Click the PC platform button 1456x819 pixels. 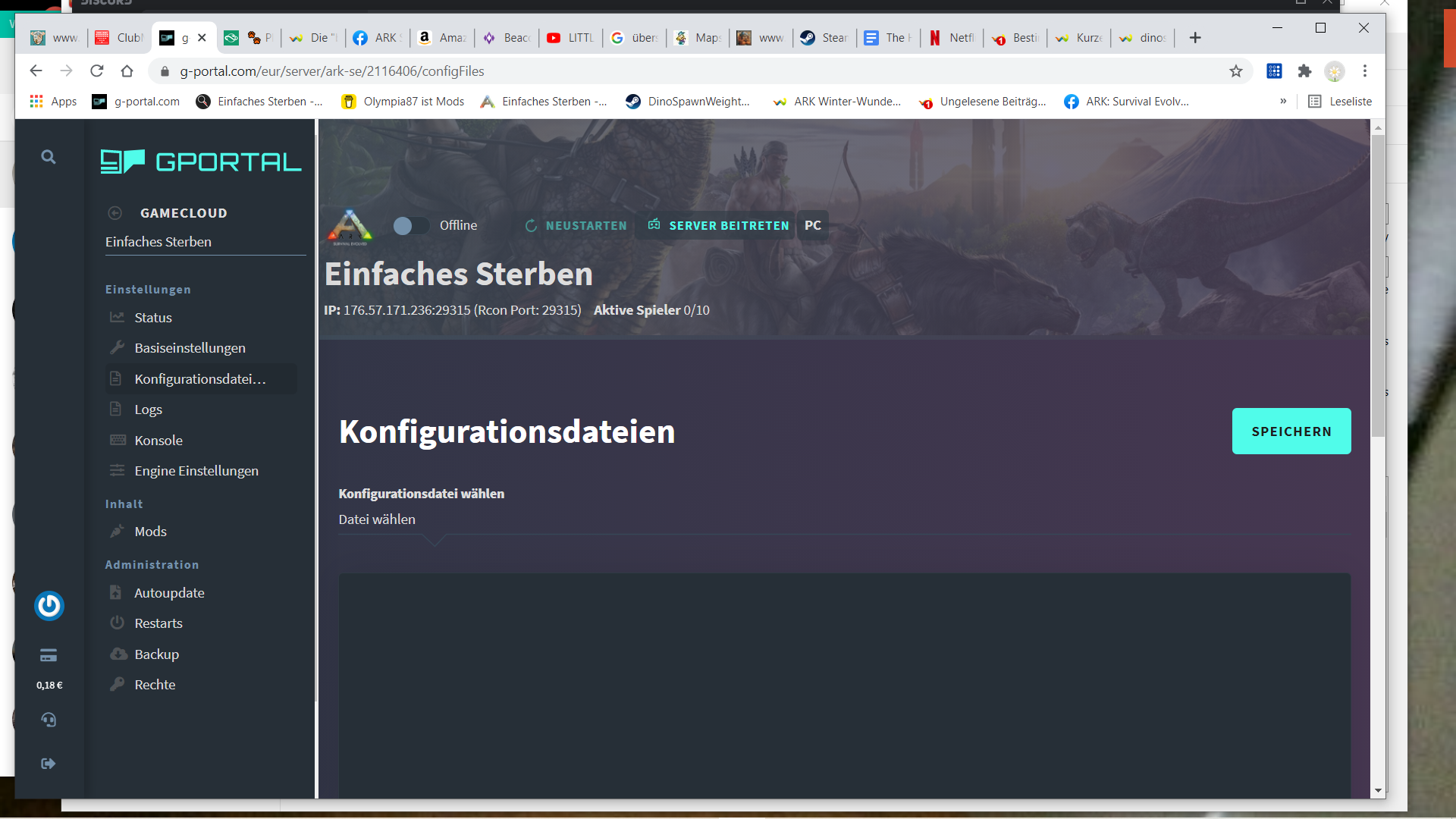(x=813, y=226)
